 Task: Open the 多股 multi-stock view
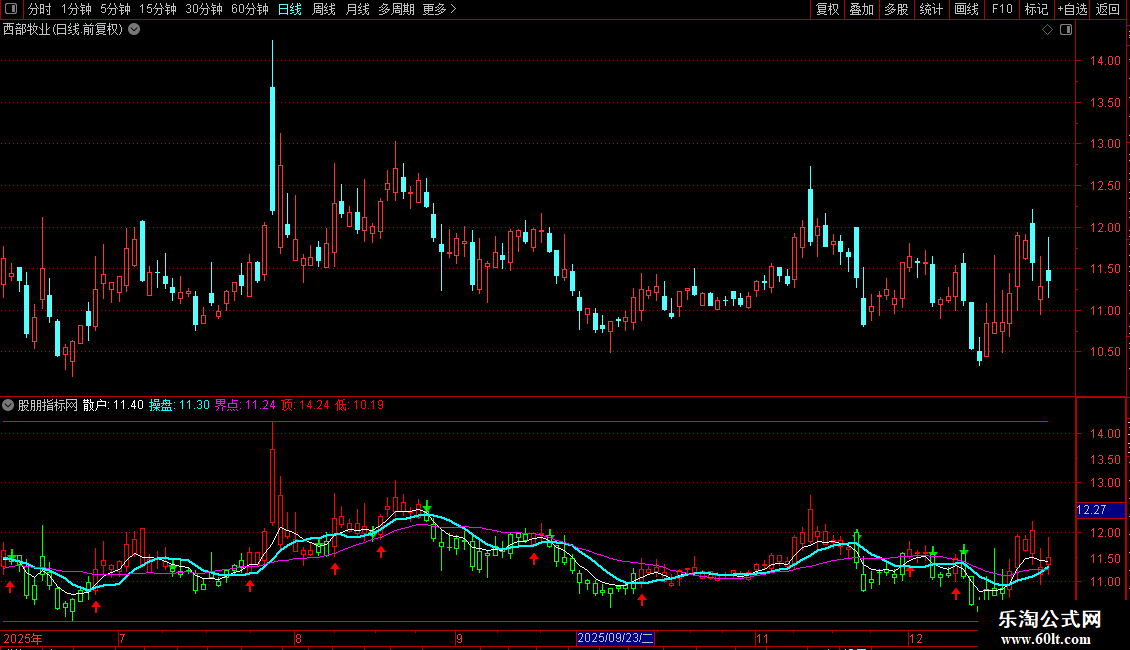(897, 9)
